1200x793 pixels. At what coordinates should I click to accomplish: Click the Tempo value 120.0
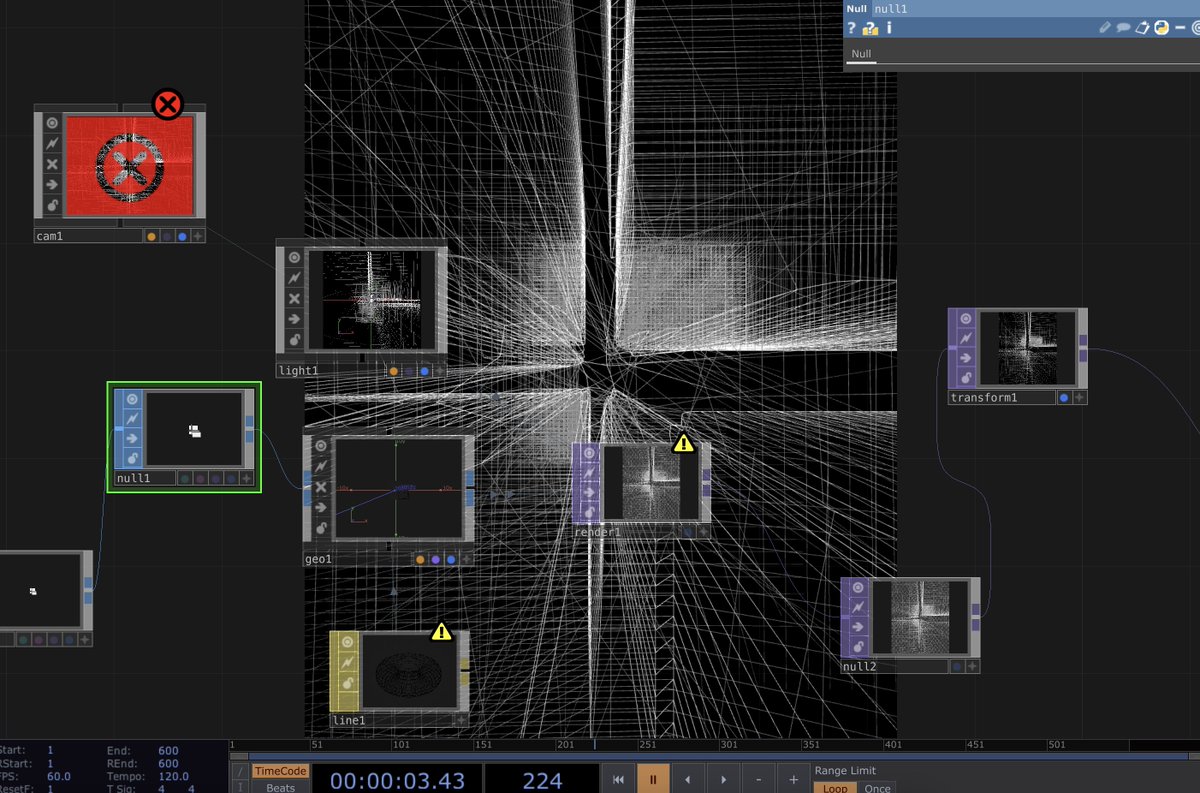pyautogui.click(x=174, y=775)
